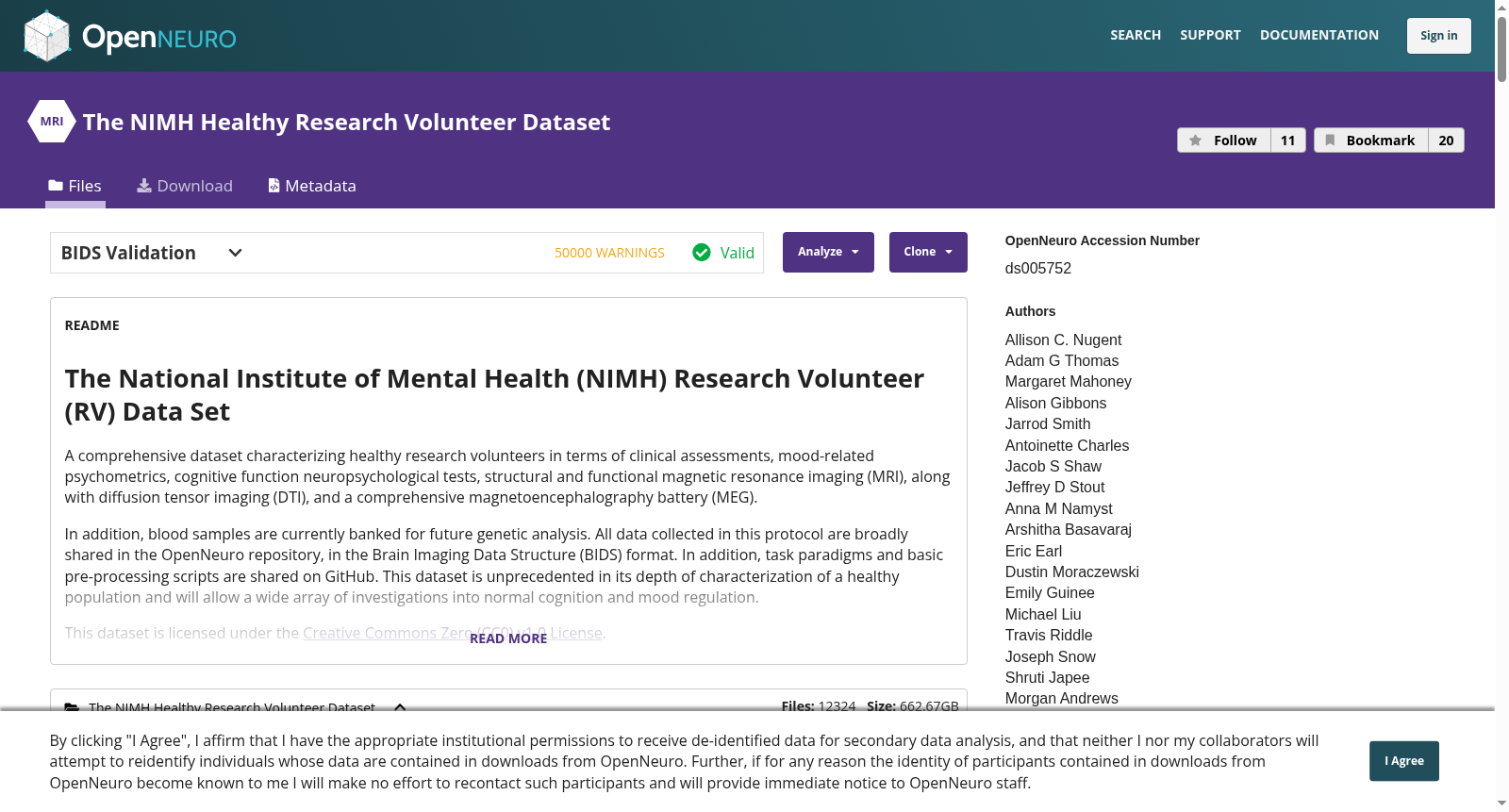Click the Metadata file icon
Viewport: 1509px width, 812px height.
click(274, 186)
